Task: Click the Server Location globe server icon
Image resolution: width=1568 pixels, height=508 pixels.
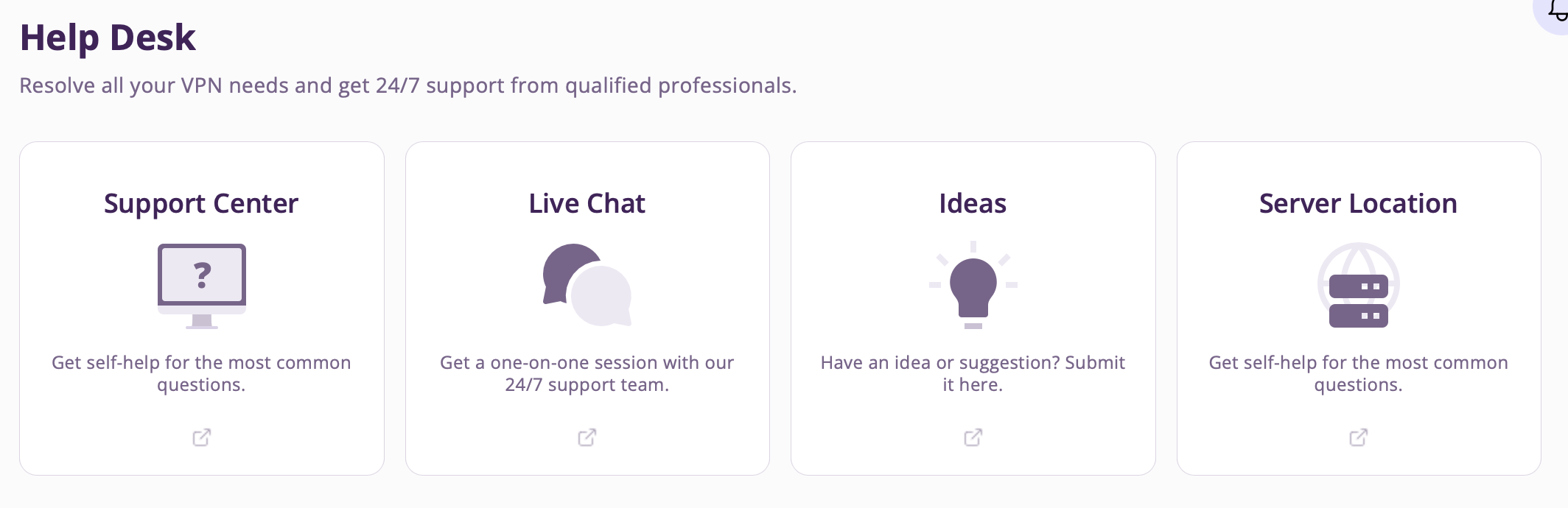Action: coord(1358,286)
